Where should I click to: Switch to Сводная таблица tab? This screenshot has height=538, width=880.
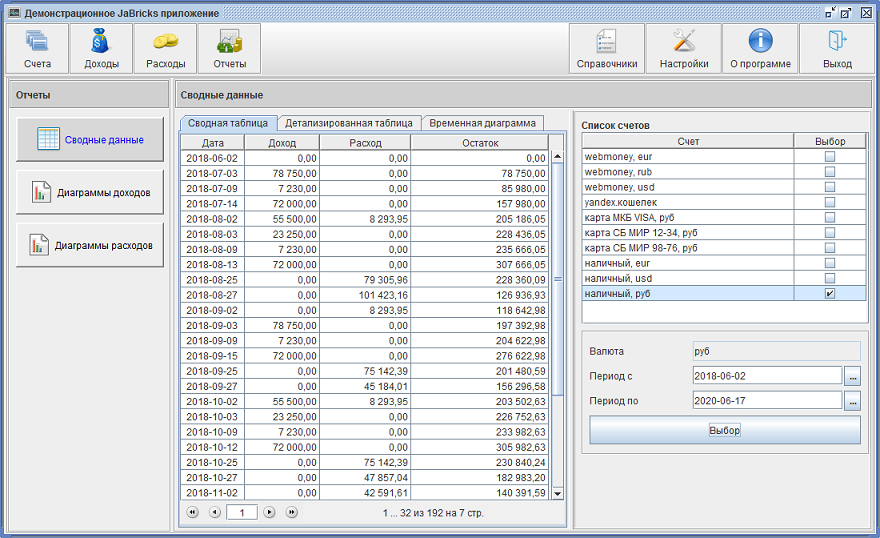coord(228,123)
